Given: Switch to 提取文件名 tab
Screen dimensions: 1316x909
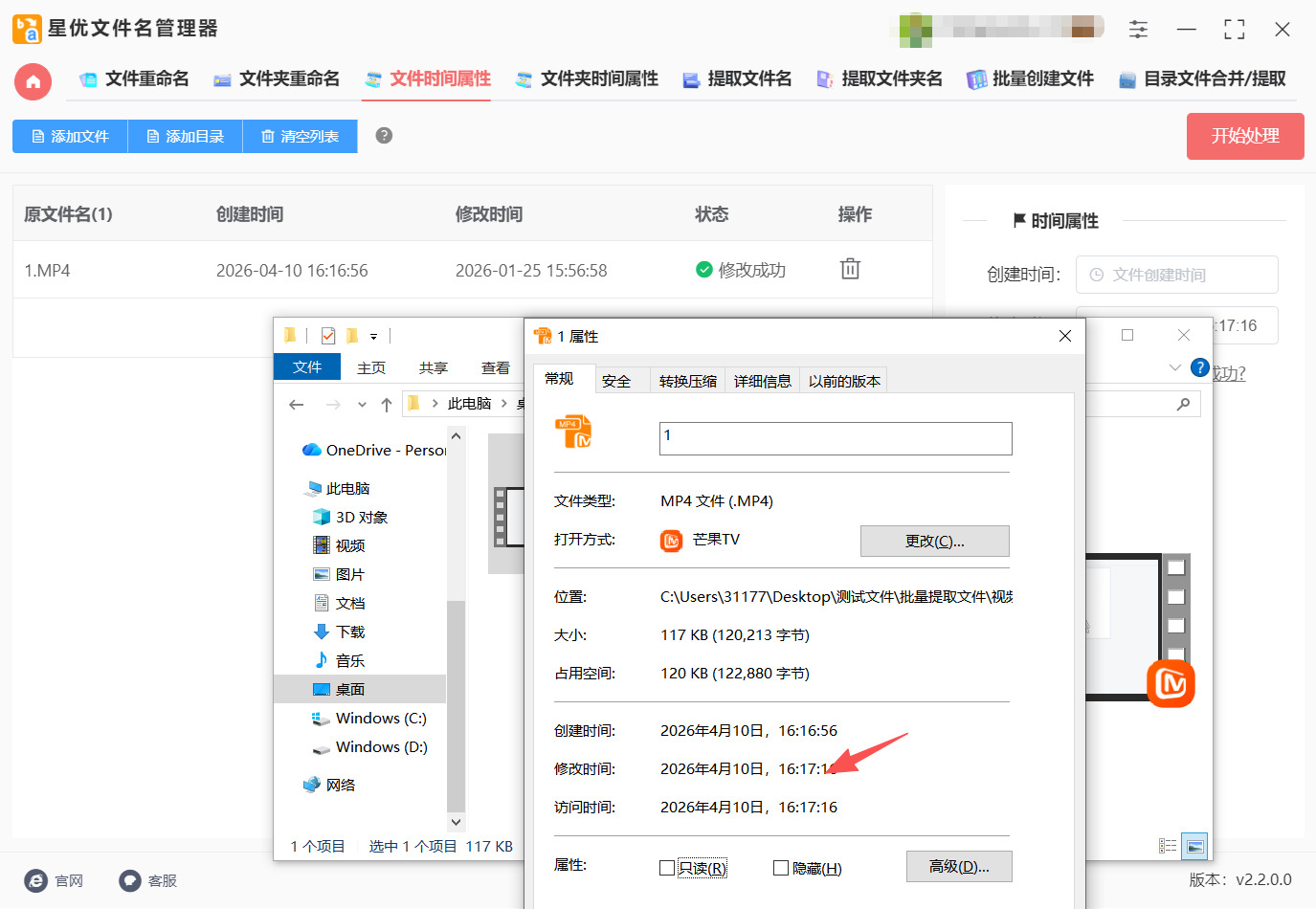Looking at the screenshot, I should pyautogui.click(x=737, y=79).
